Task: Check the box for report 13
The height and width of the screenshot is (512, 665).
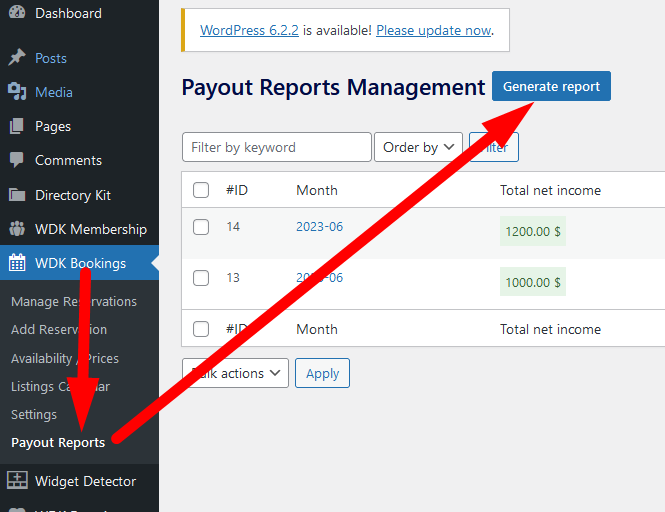Action: pos(201,278)
